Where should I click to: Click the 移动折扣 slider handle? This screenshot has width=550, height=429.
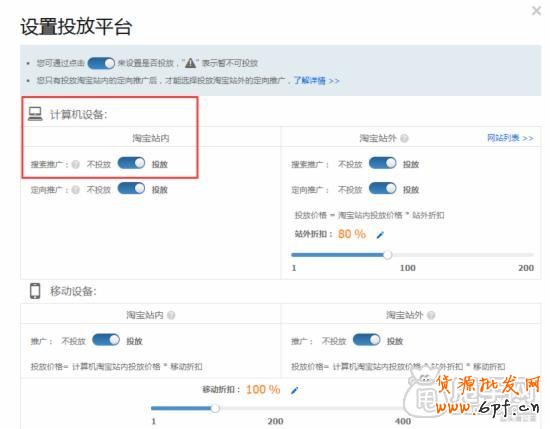coord(215,408)
